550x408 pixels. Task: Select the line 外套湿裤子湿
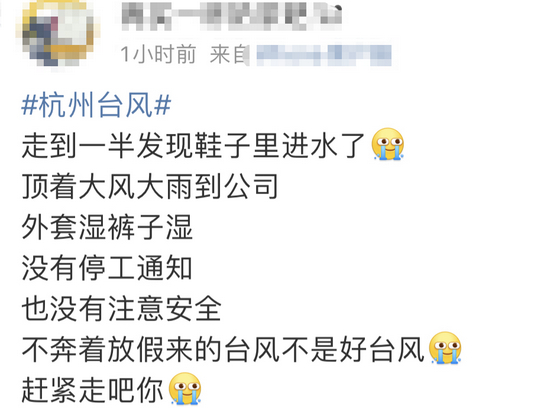107,227
